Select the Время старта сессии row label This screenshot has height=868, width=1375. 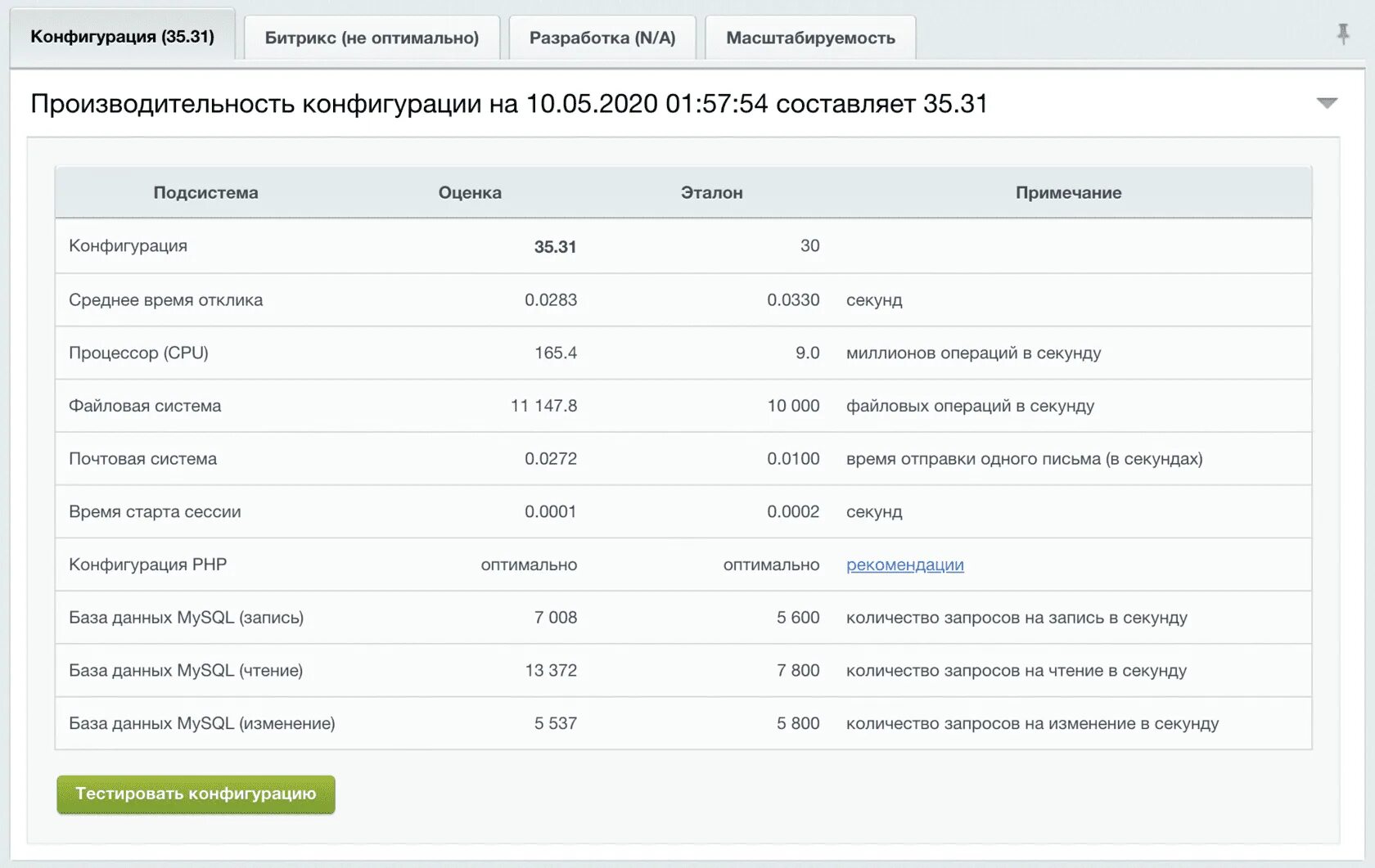[155, 511]
